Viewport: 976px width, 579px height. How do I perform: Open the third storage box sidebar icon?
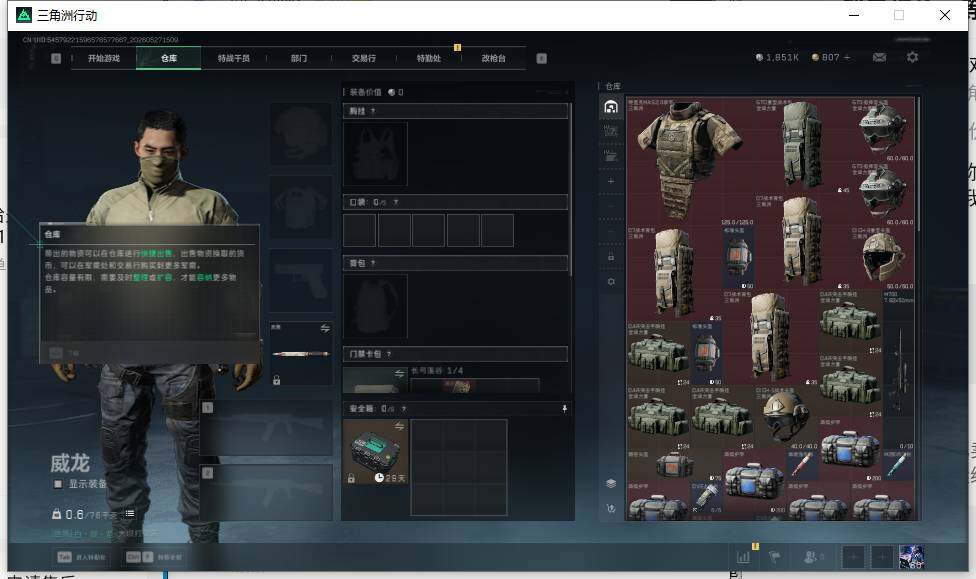(611, 156)
